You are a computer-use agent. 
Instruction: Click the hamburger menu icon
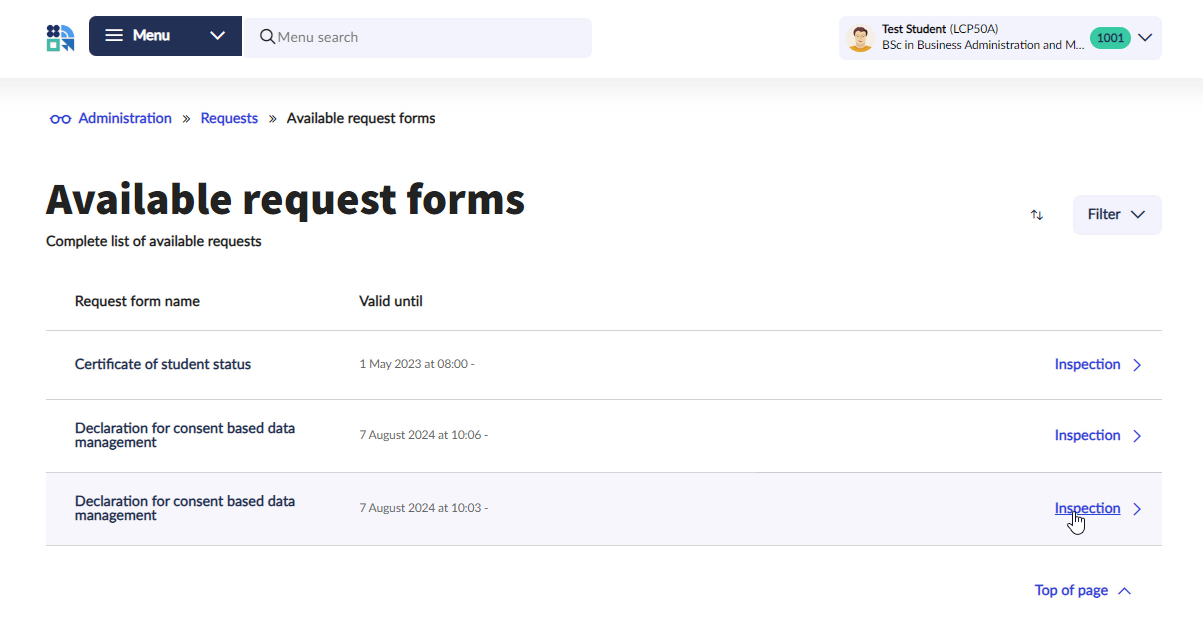114,36
